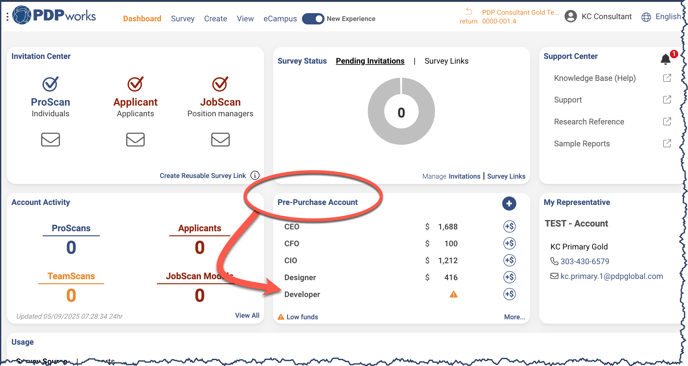Open the Survey menu
The image size is (688, 366).
click(183, 19)
